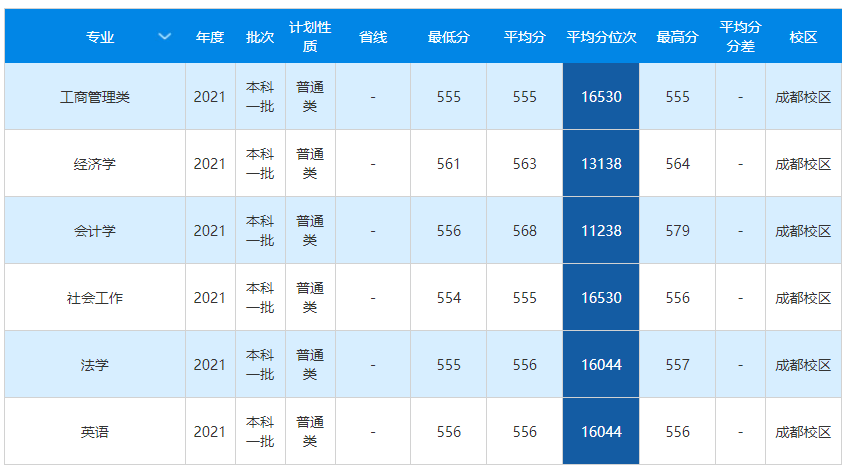Screen dimensions: 850x472
Task: Click the 最低分 column header
Action: pyautogui.click(x=448, y=37)
